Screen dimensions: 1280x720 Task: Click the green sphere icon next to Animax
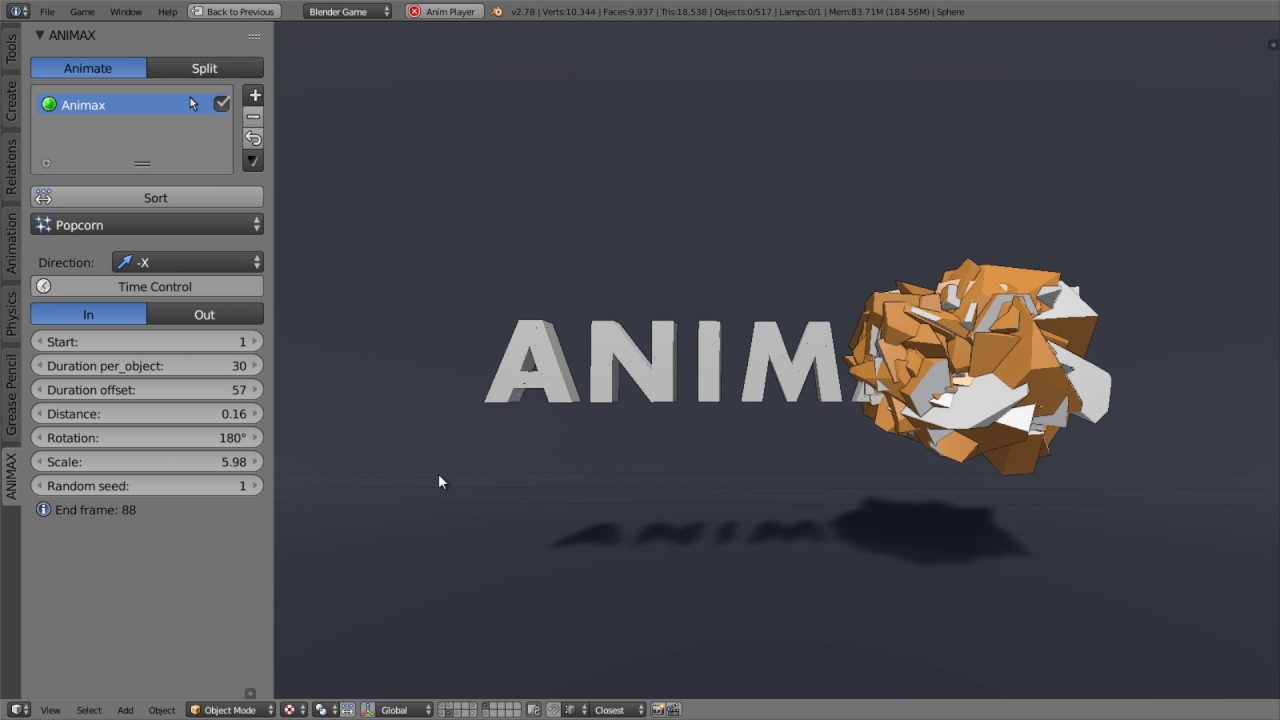(x=49, y=104)
